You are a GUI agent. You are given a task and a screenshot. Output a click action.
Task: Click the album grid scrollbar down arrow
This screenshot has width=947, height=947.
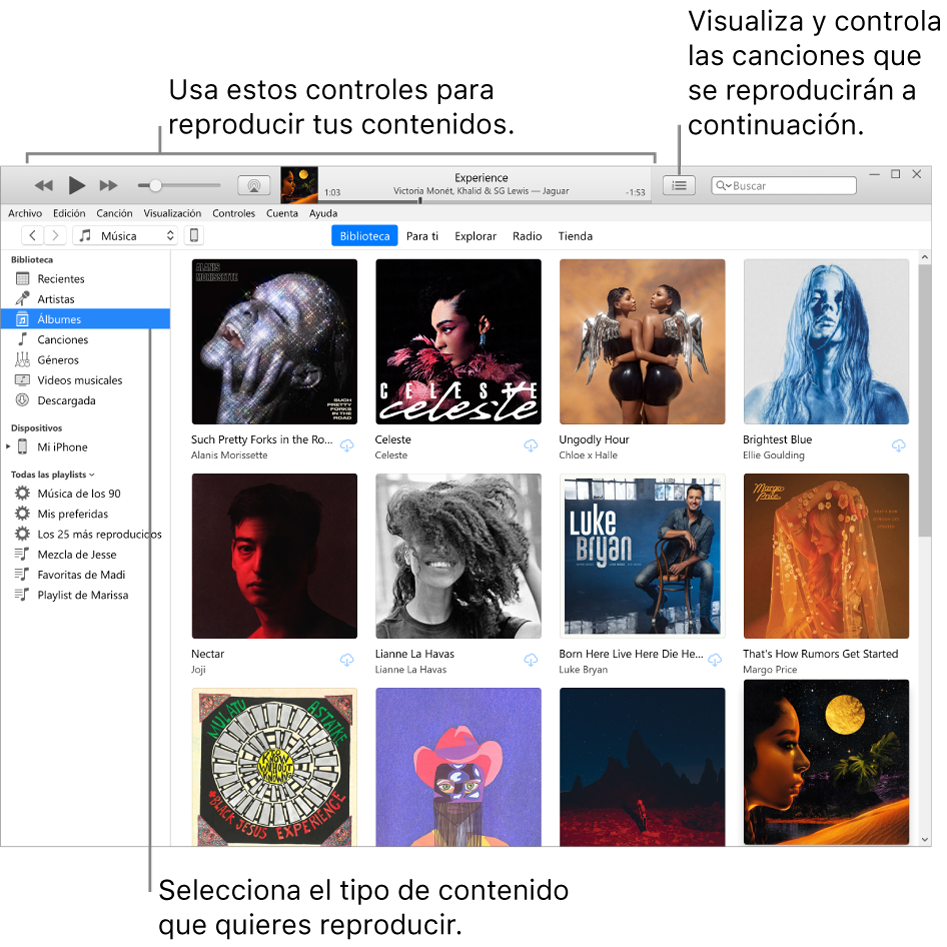(925, 839)
